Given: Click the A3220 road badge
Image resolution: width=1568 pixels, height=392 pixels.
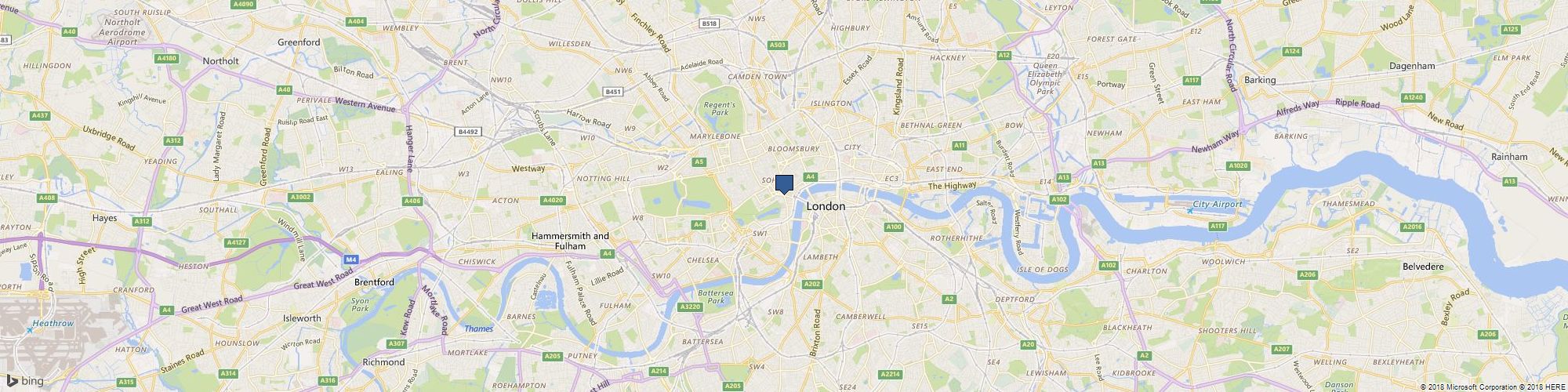Looking at the screenshot, I should pyautogui.click(x=689, y=307).
